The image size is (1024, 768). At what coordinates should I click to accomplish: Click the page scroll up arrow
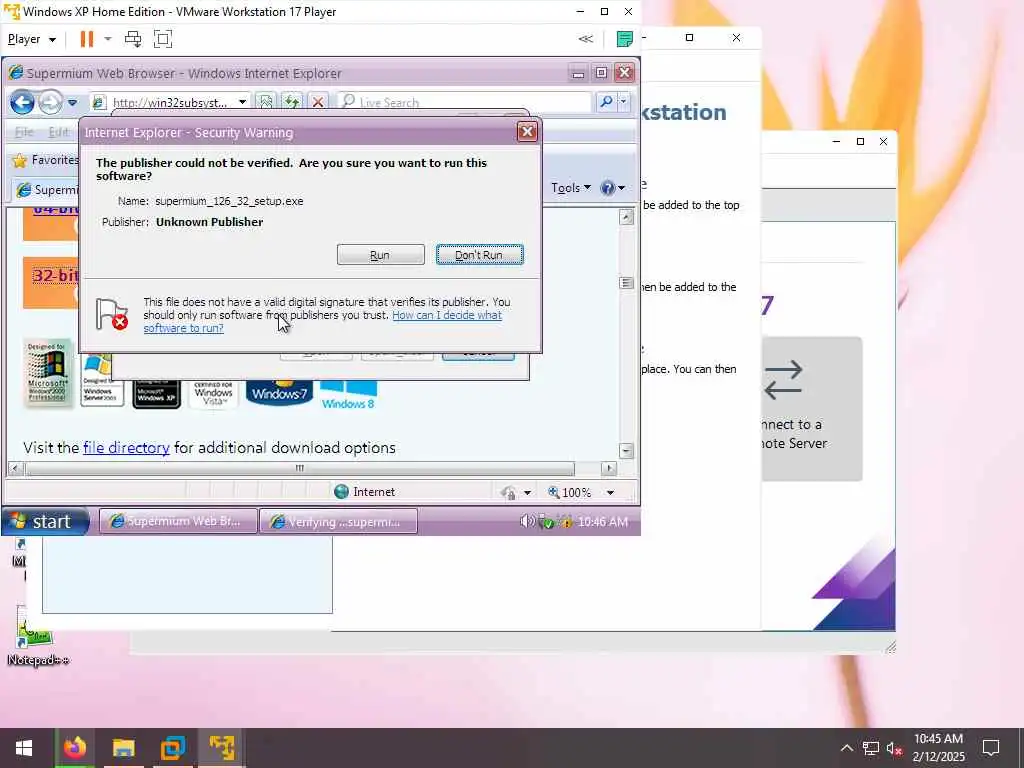[626, 217]
